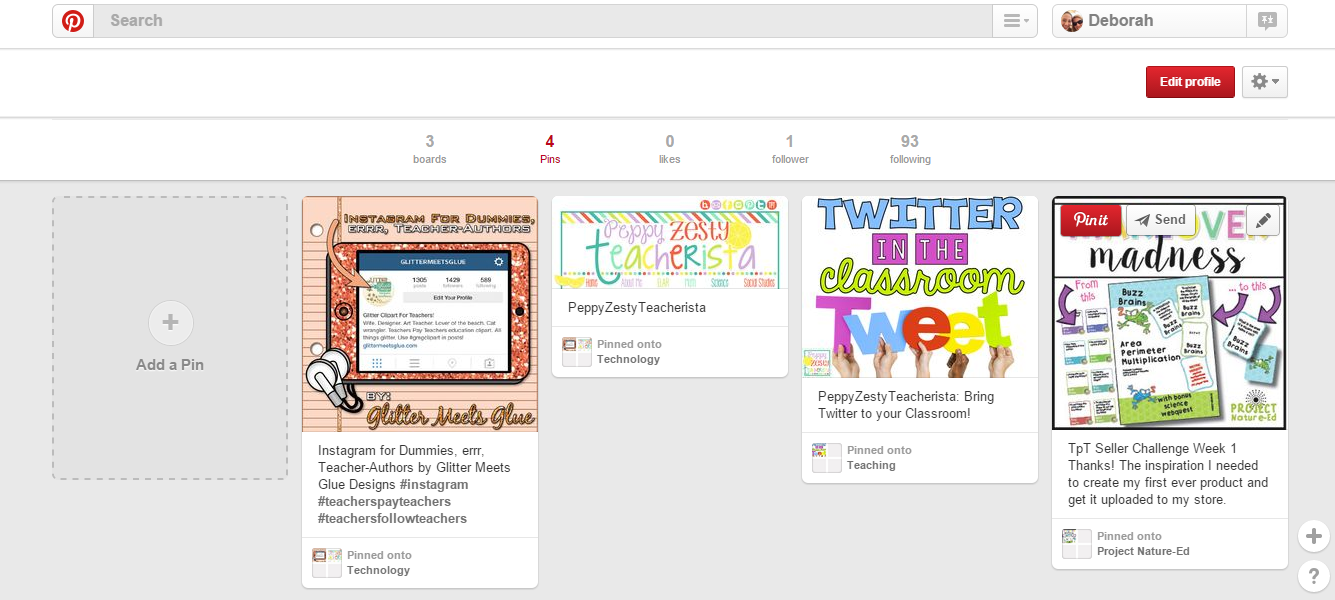Click the Send button on madness pin
1335x600 pixels.
(x=1161, y=220)
